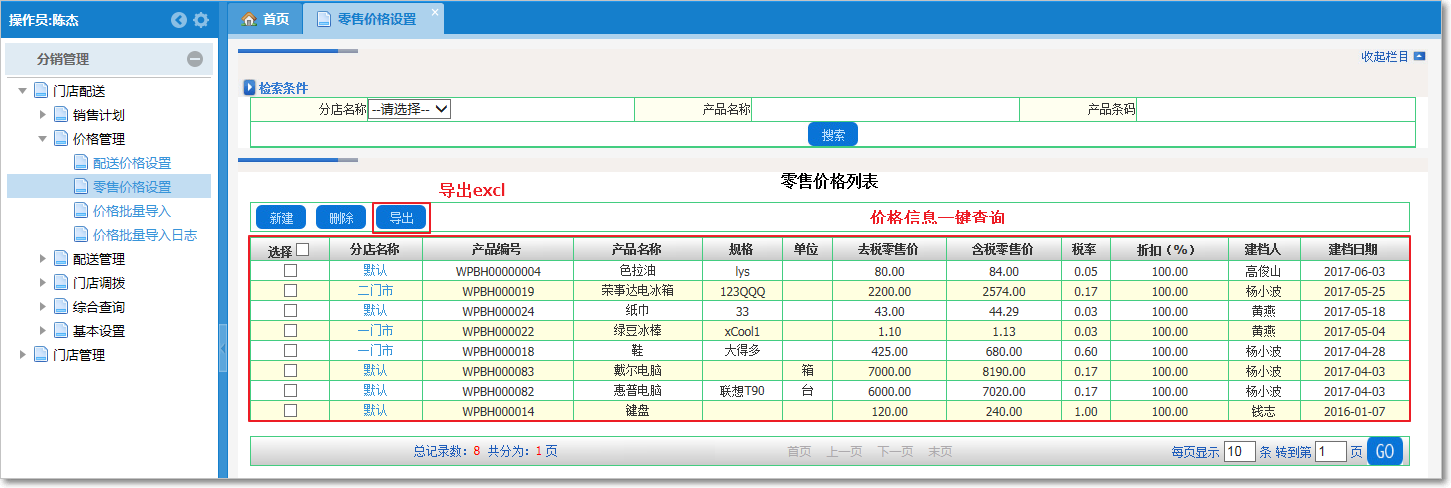
Task: Open 价格批量导入日志 in the sidebar
Action: click(145, 235)
